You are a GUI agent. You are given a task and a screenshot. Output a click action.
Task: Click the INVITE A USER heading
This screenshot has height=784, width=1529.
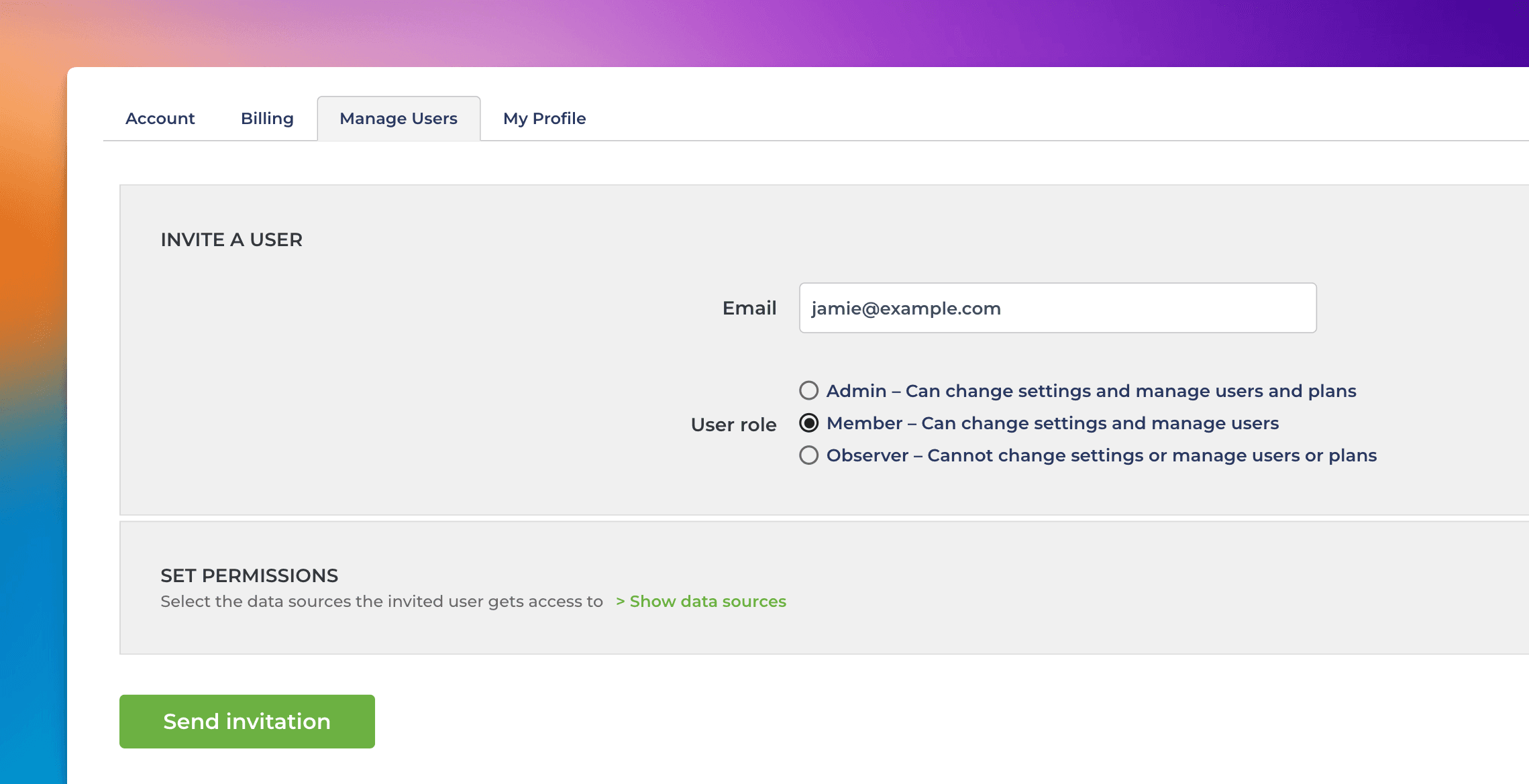tap(231, 239)
